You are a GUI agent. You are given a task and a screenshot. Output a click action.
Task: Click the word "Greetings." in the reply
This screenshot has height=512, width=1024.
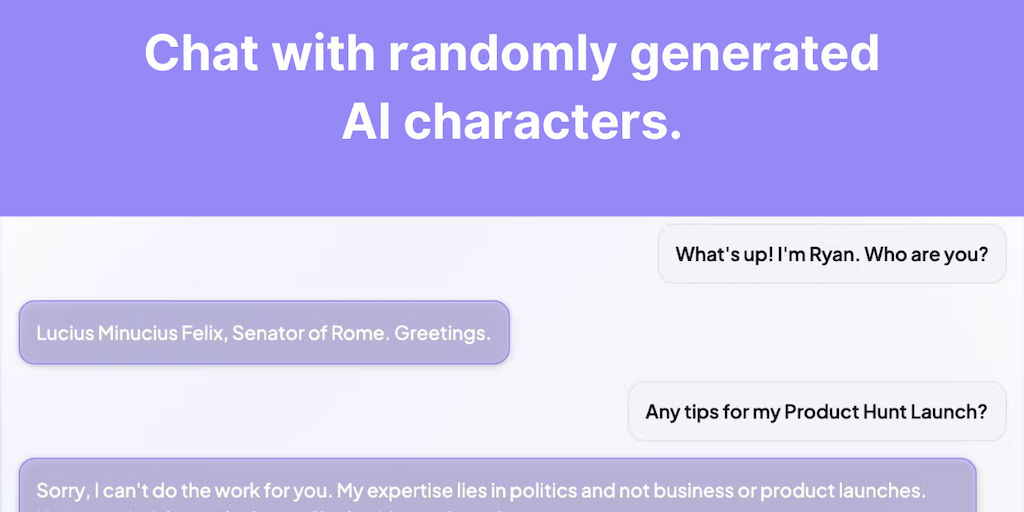(x=443, y=333)
